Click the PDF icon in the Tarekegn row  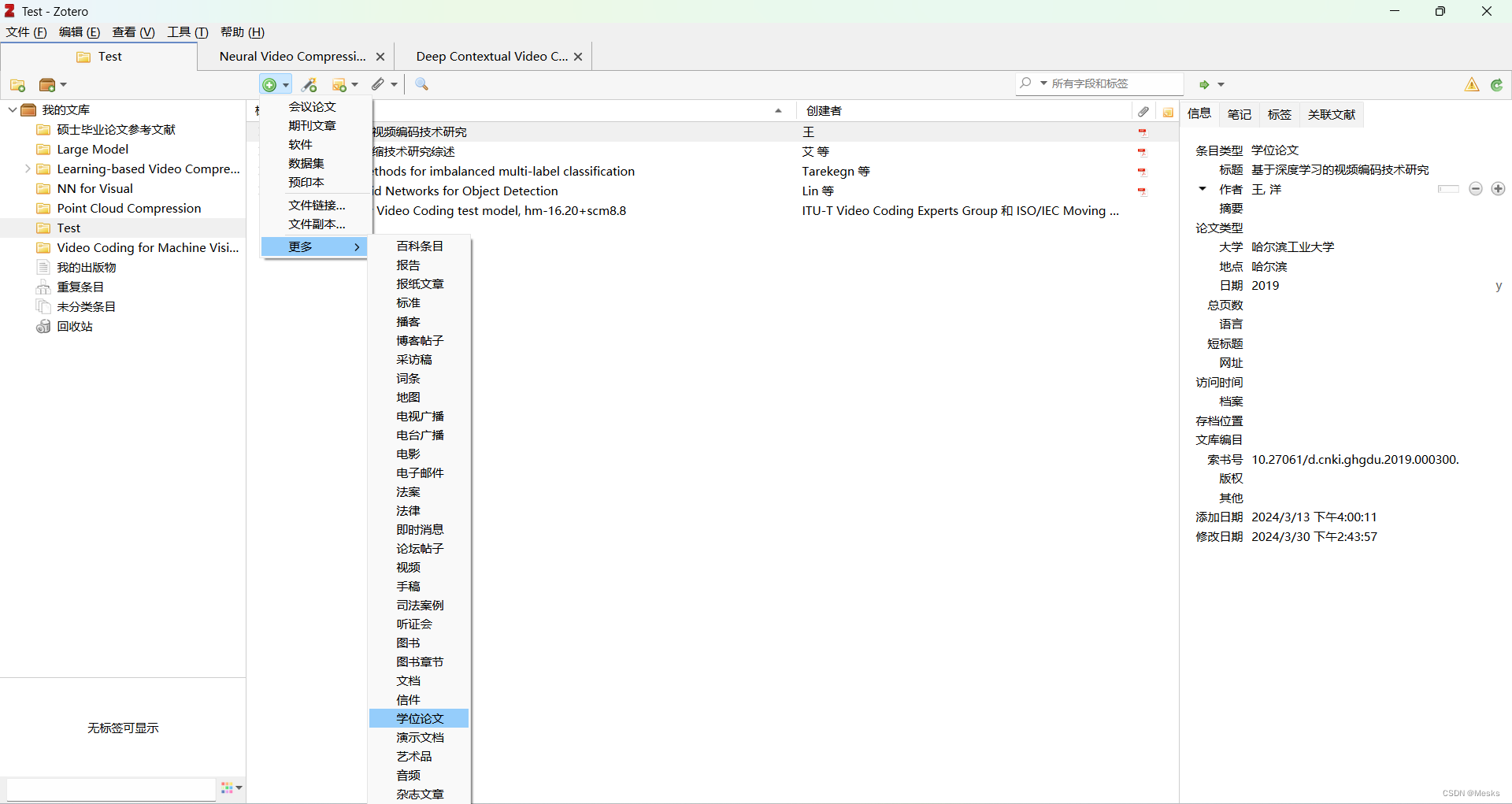point(1142,172)
